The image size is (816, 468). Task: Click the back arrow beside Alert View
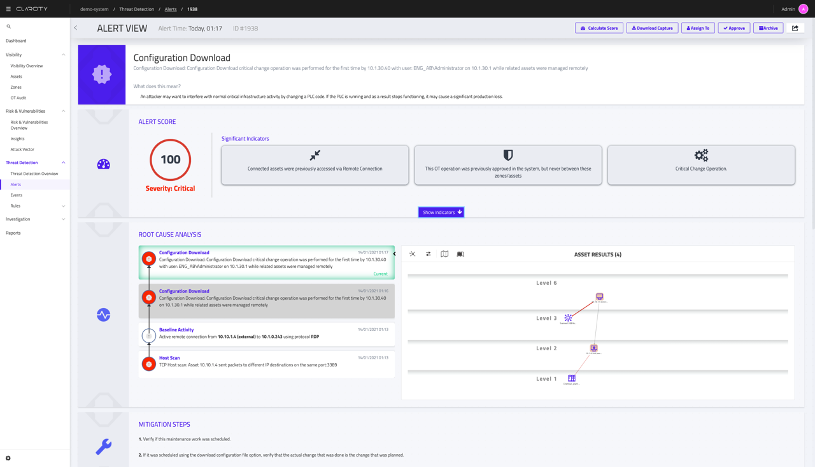point(75,28)
